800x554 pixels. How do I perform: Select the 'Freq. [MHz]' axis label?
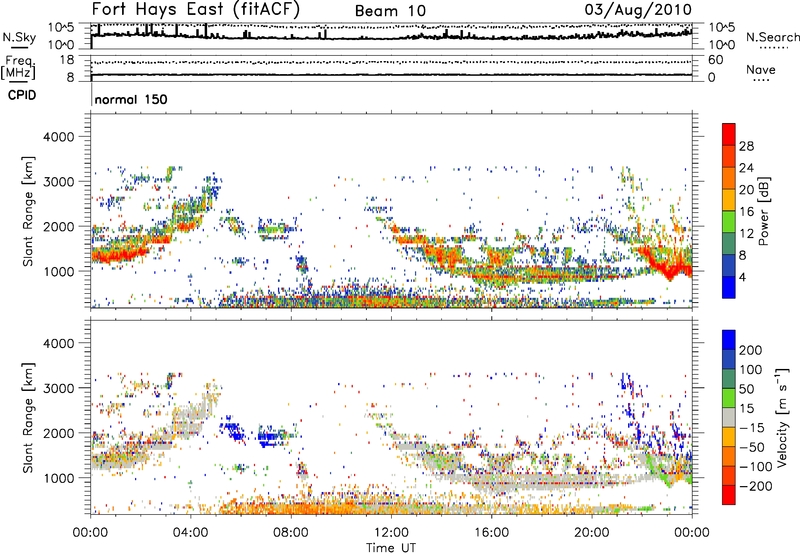pyautogui.click(x=18, y=67)
